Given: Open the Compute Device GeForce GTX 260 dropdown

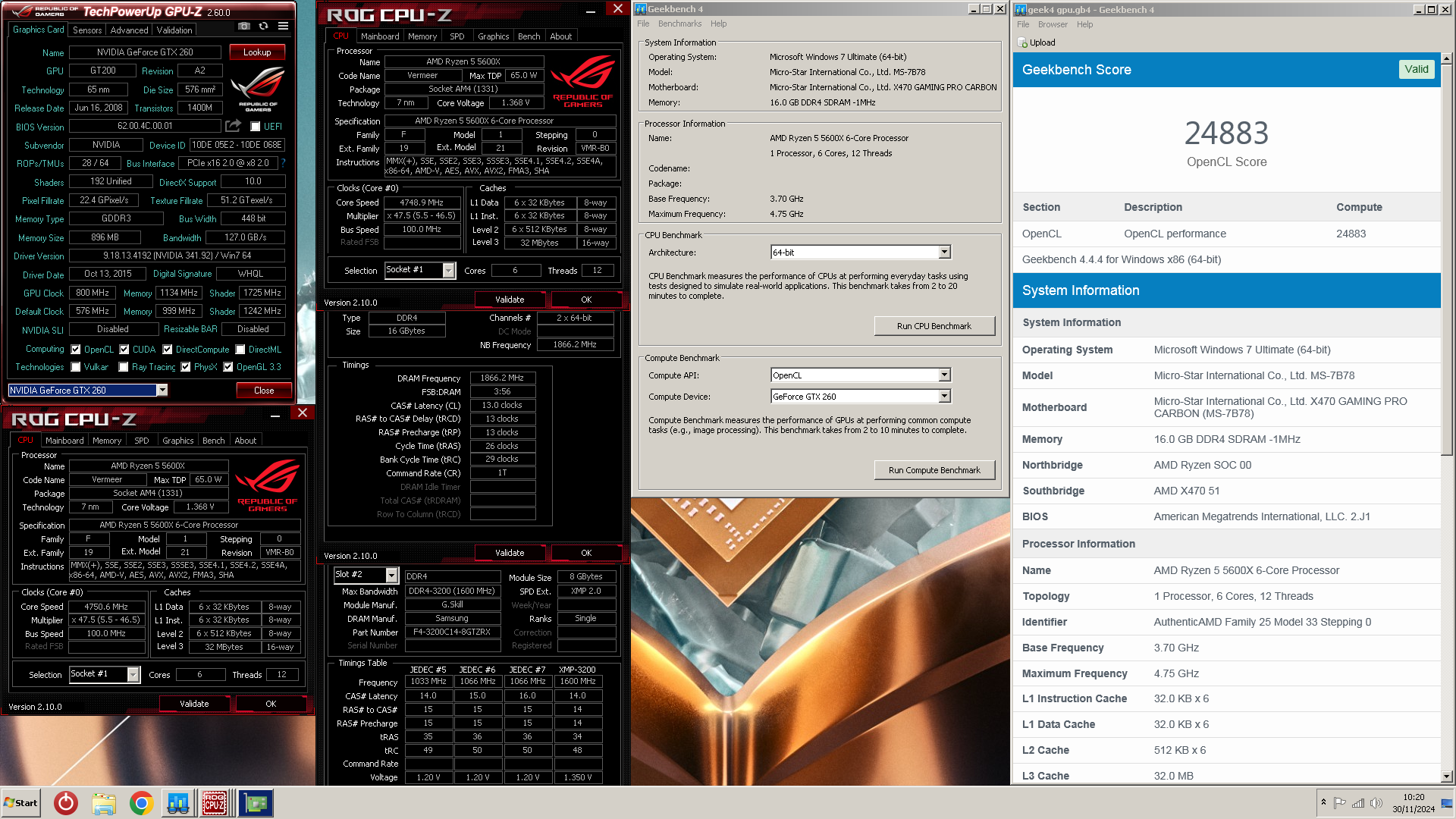Looking at the screenshot, I should (x=861, y=397).
